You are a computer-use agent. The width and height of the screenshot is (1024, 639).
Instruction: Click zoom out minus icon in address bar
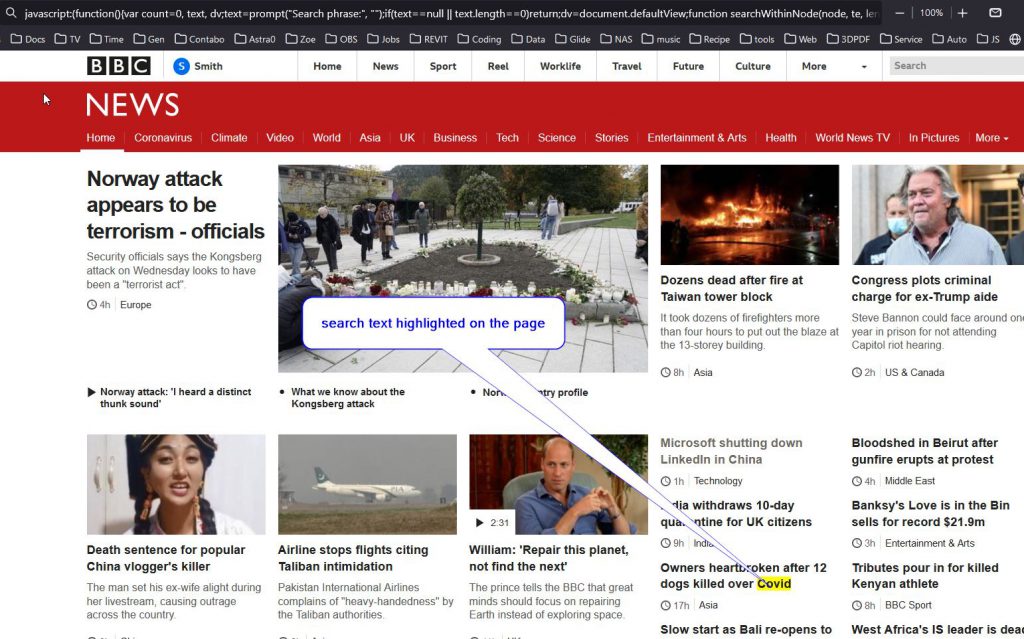point(901,13)
